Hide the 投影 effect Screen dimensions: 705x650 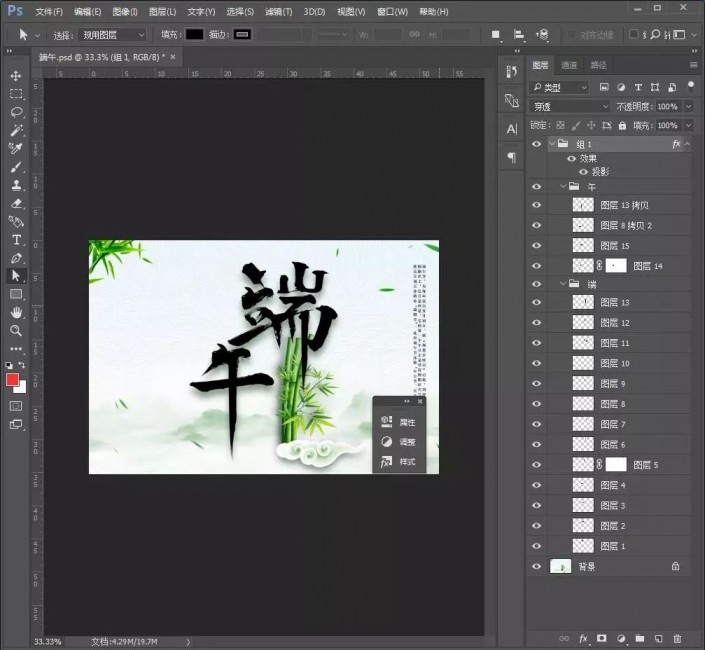tap(584, 172)
